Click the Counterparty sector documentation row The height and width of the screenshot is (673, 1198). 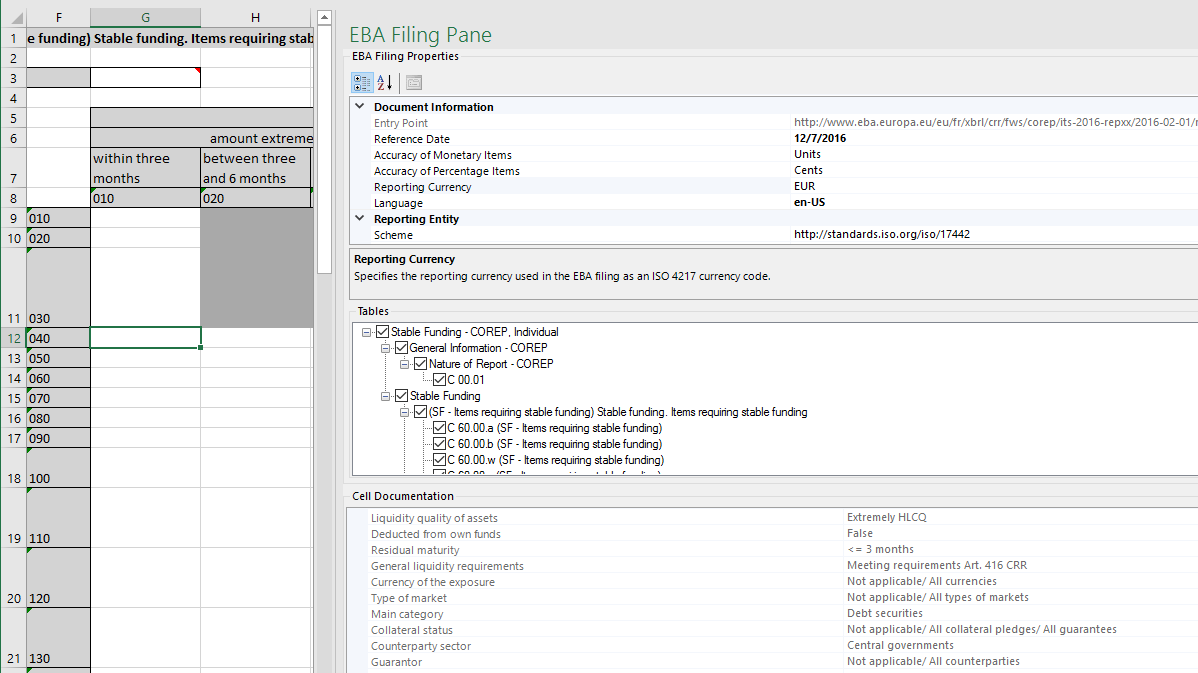[x=772, y=646]
